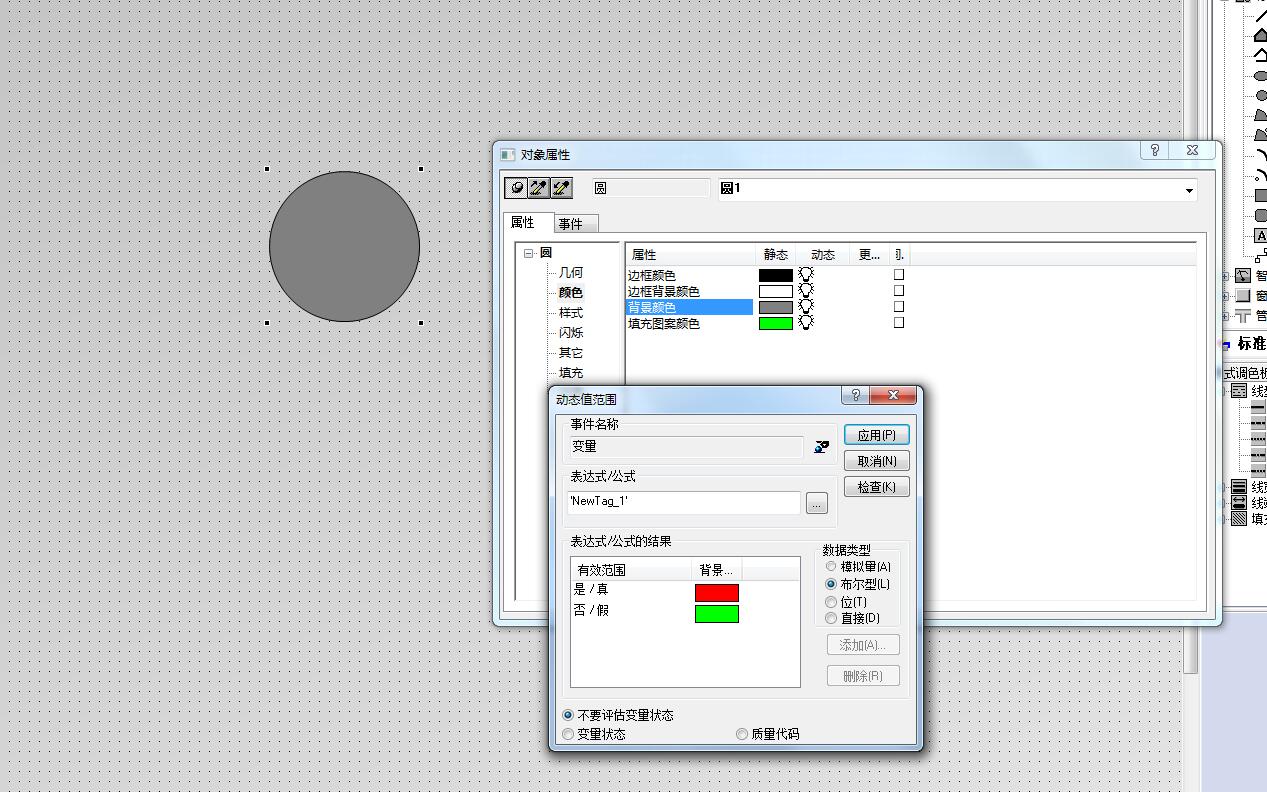
Task: Click the pin icon in Object Properties toolbar
Action: [516, 187]
